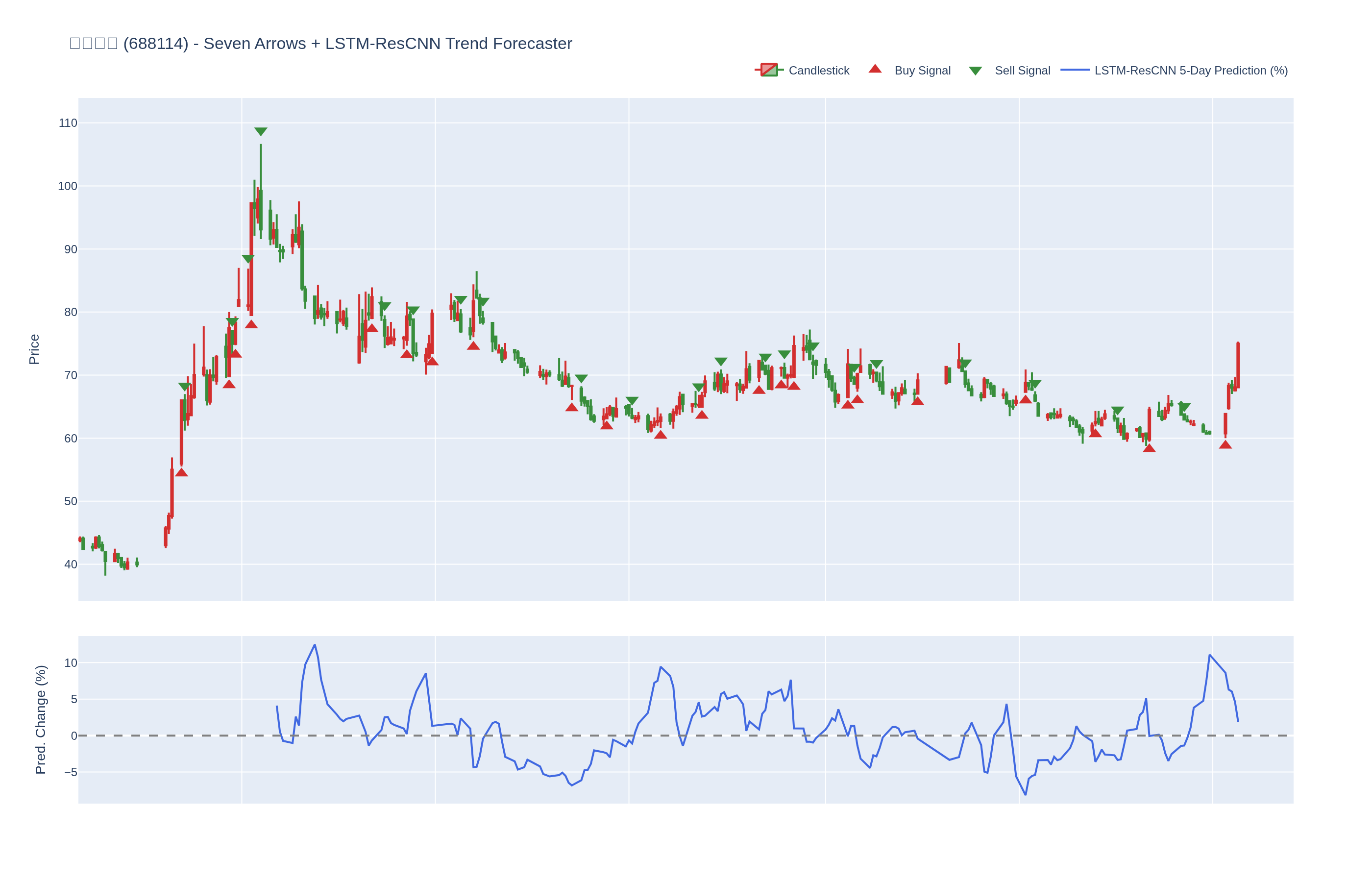Click the rightmost red buy signal triangle
Viewport: 1372px width, 882px height.
coord(1225,444)
